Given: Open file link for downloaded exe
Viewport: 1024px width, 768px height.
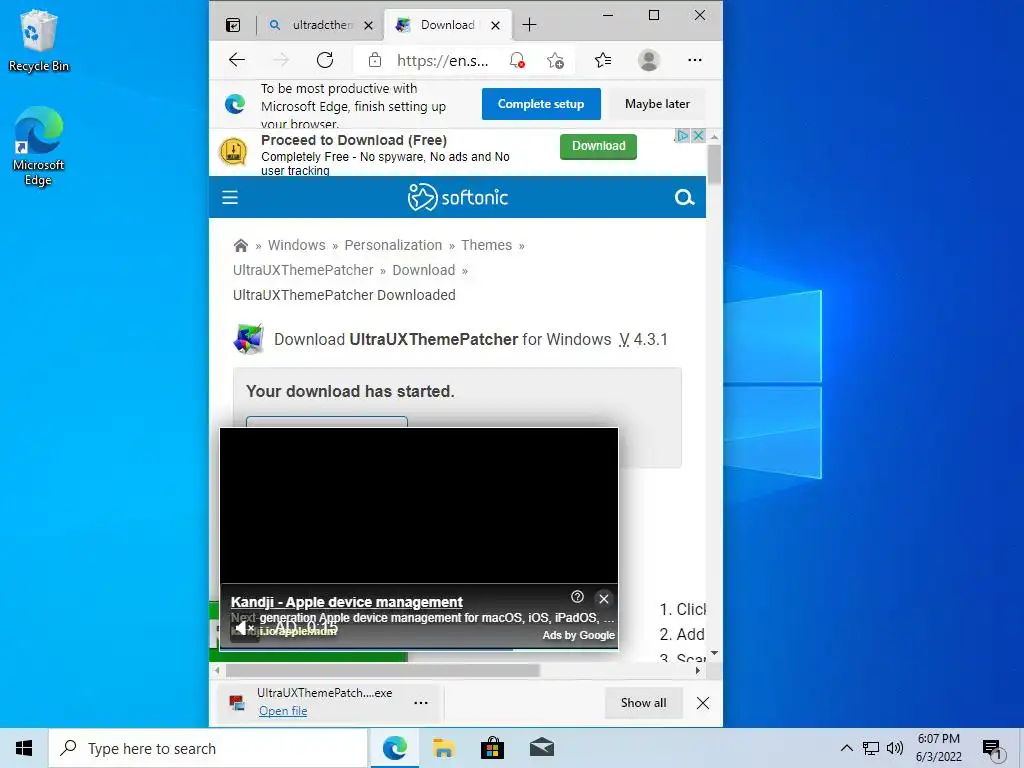Looking at the screenshot, I should 283,711.
